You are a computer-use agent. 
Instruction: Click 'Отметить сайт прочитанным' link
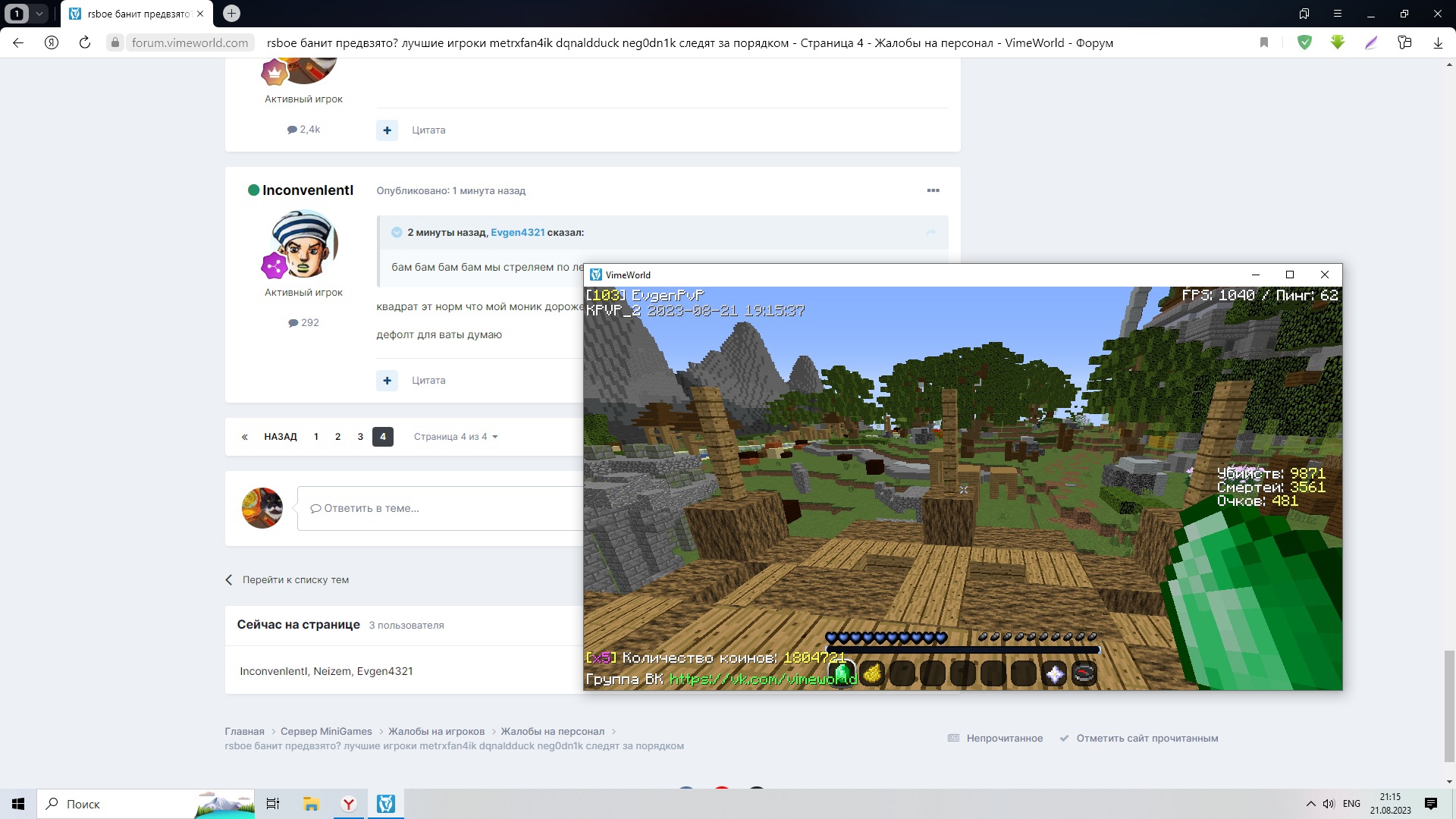pyautogui.click(x=1147, y=739)
